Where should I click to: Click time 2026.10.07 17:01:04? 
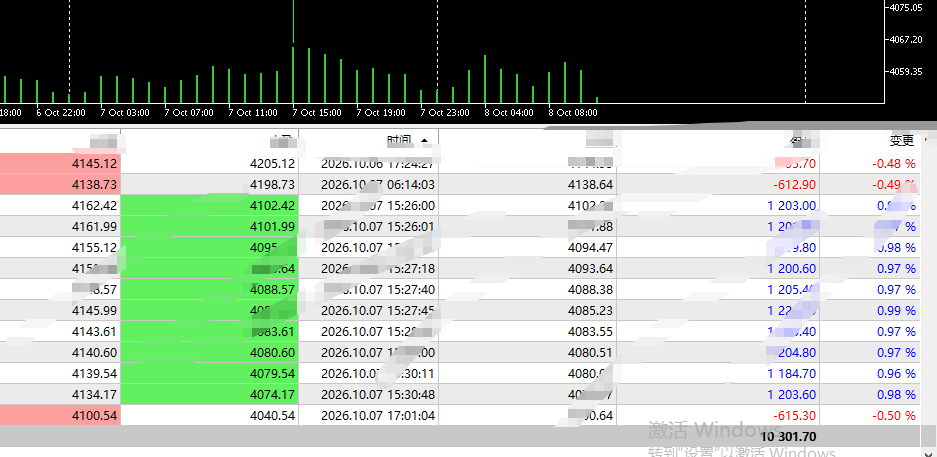click(378, 415)
